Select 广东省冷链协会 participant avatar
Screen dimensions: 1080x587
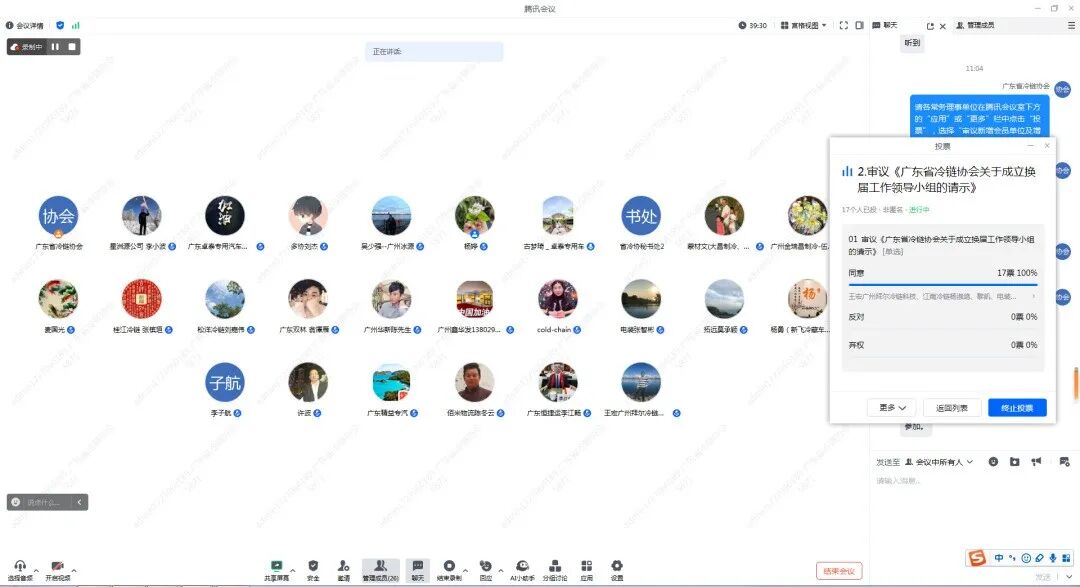point(59,216)
